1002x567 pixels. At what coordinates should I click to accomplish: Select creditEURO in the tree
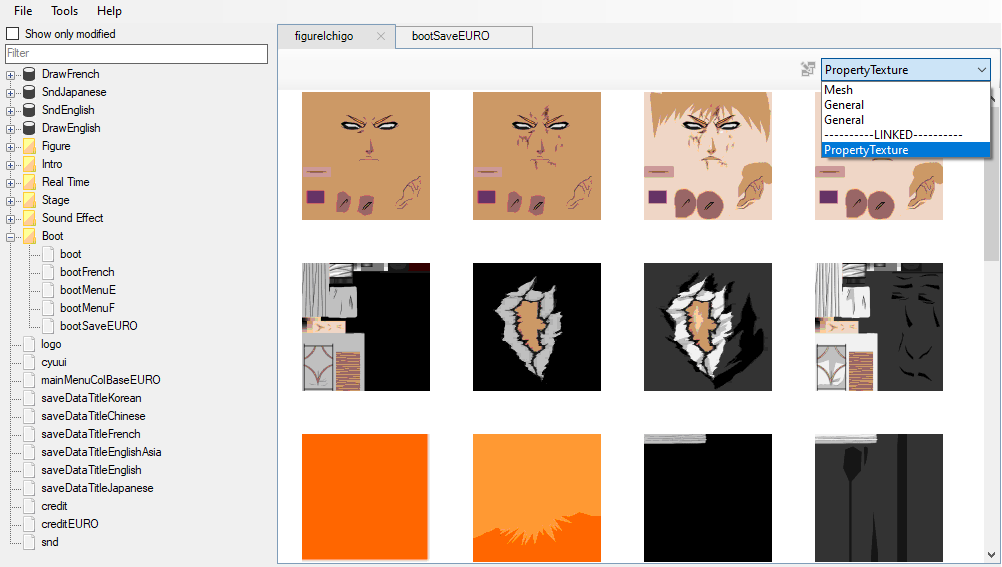tap(70, 524)
